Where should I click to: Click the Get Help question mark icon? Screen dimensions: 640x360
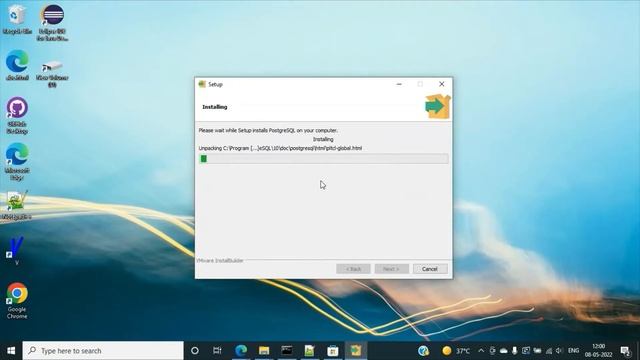(423, 351)
